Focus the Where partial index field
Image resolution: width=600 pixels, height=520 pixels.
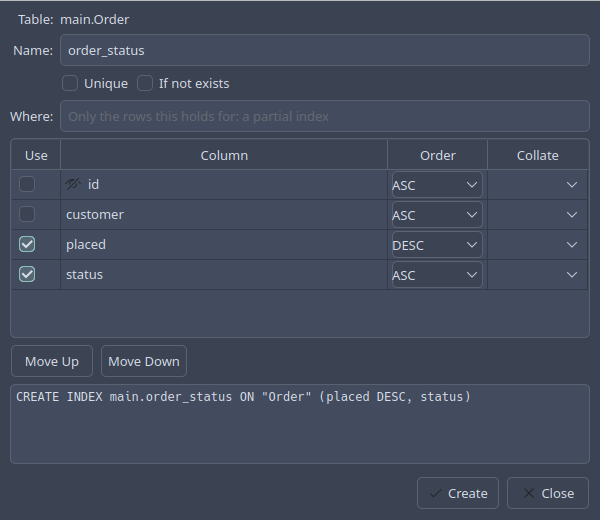pyautogui.click(x=325, y=116)
